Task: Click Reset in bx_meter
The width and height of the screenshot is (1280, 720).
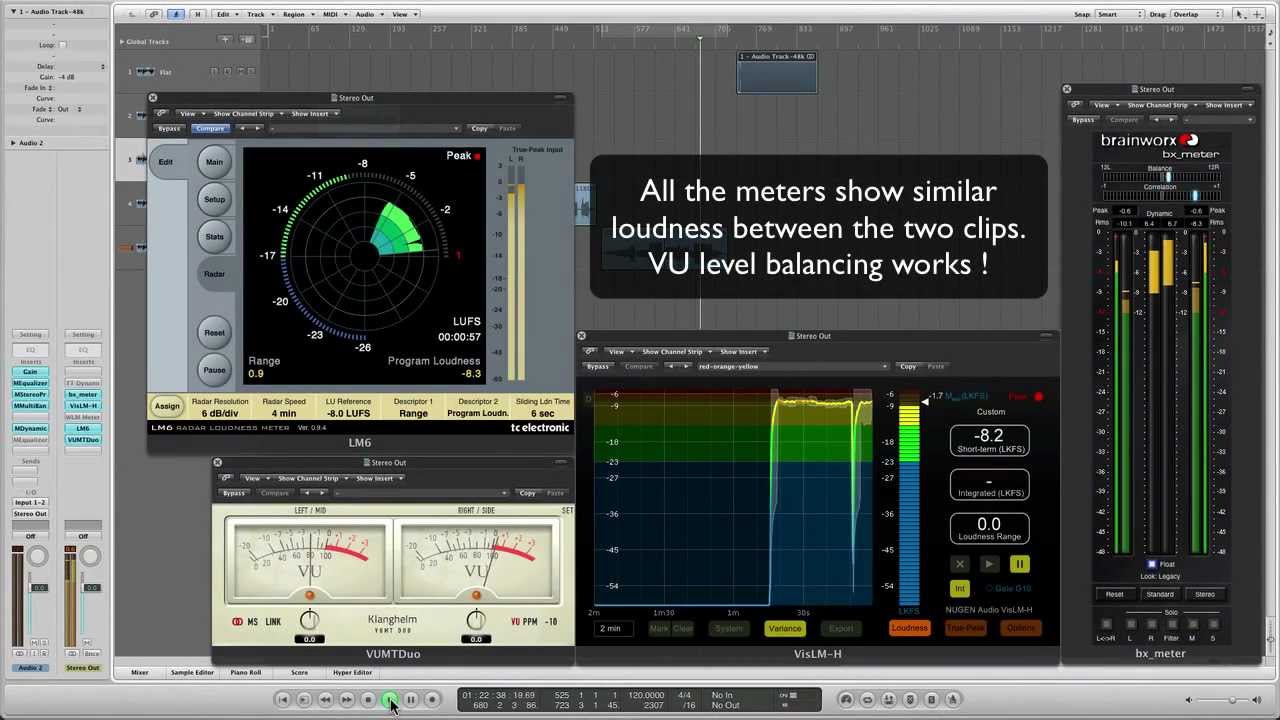Action: (x=1114, y=594)
